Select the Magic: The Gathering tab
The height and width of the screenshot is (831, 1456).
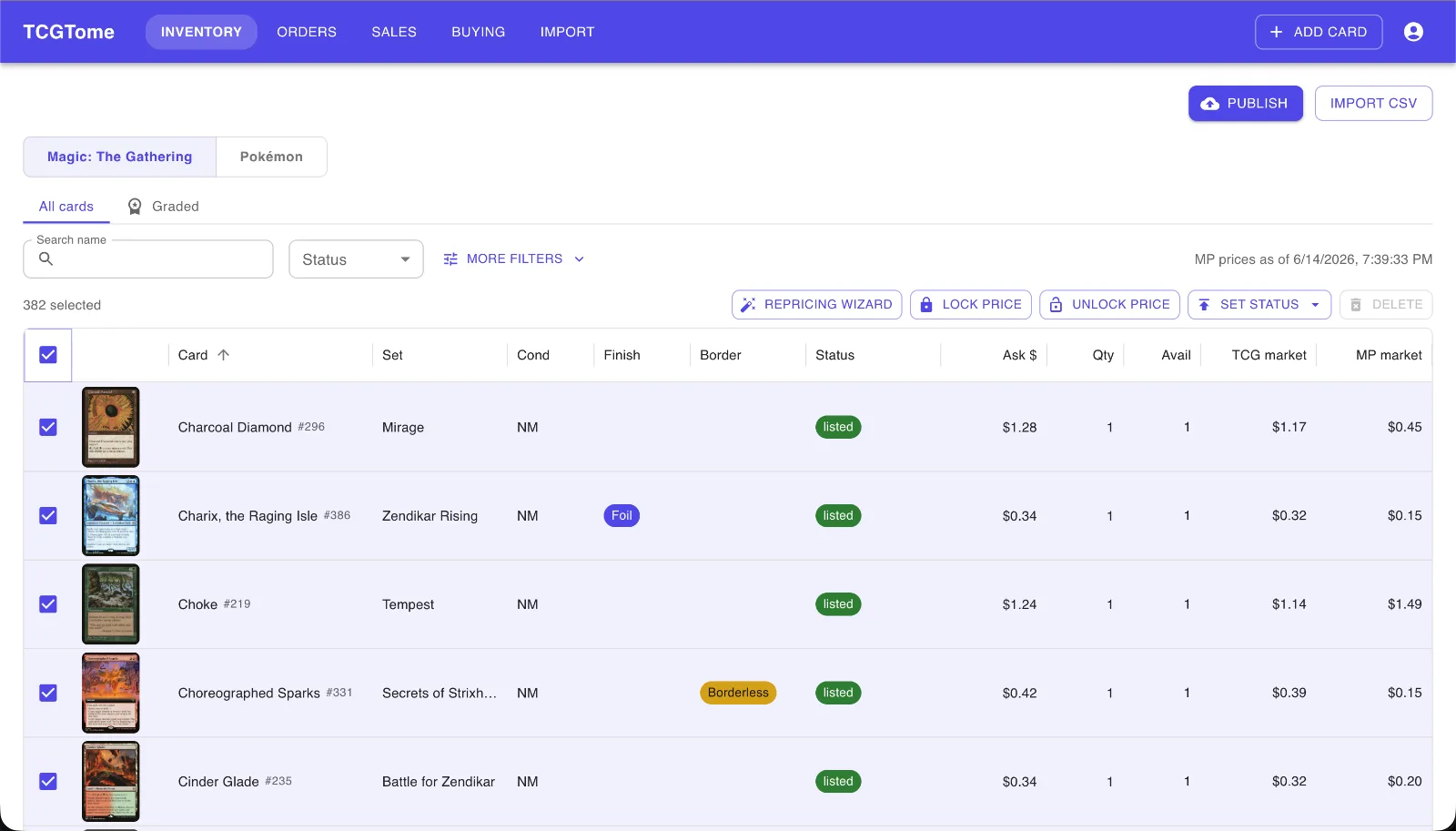[120, 157]
